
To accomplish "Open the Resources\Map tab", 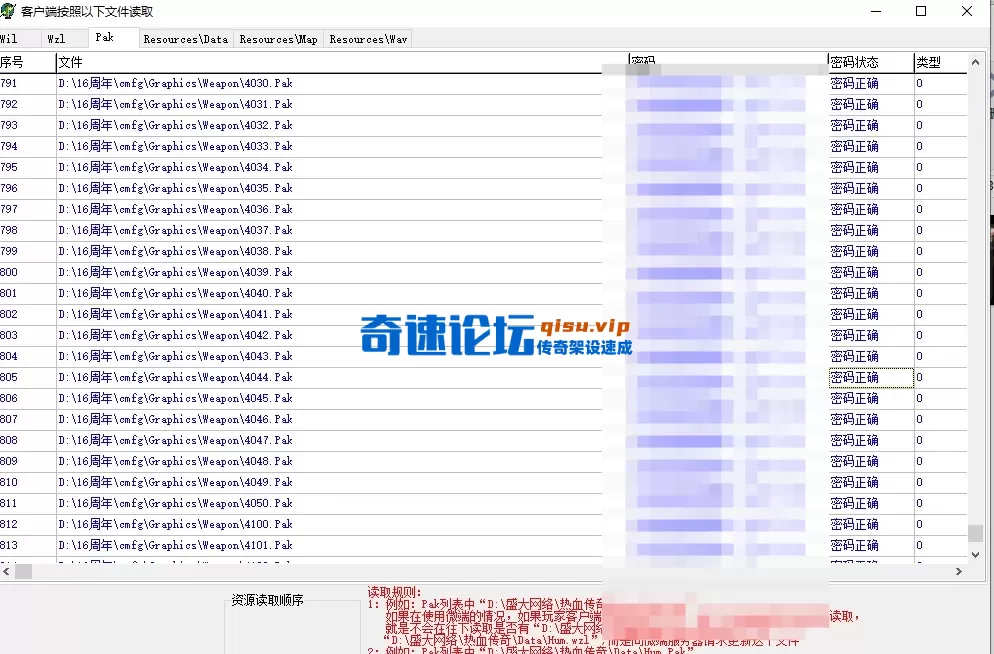I will point(278,38).
